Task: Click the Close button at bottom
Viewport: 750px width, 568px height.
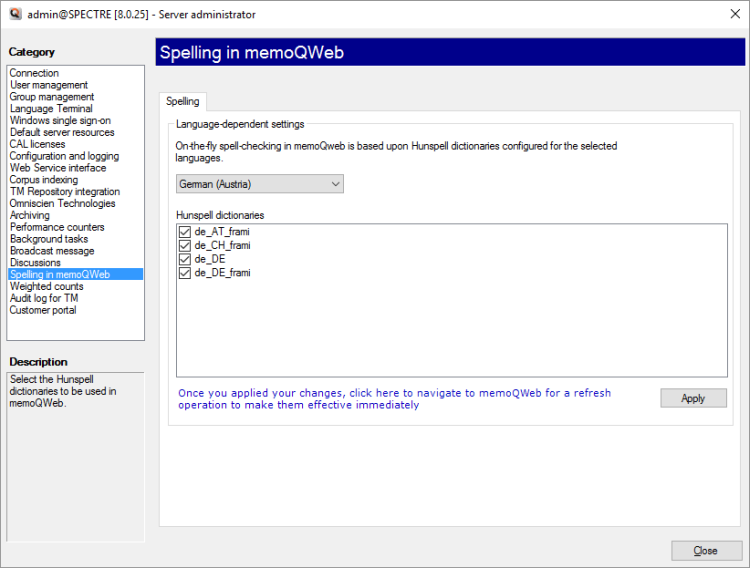Action: (706, 551)
